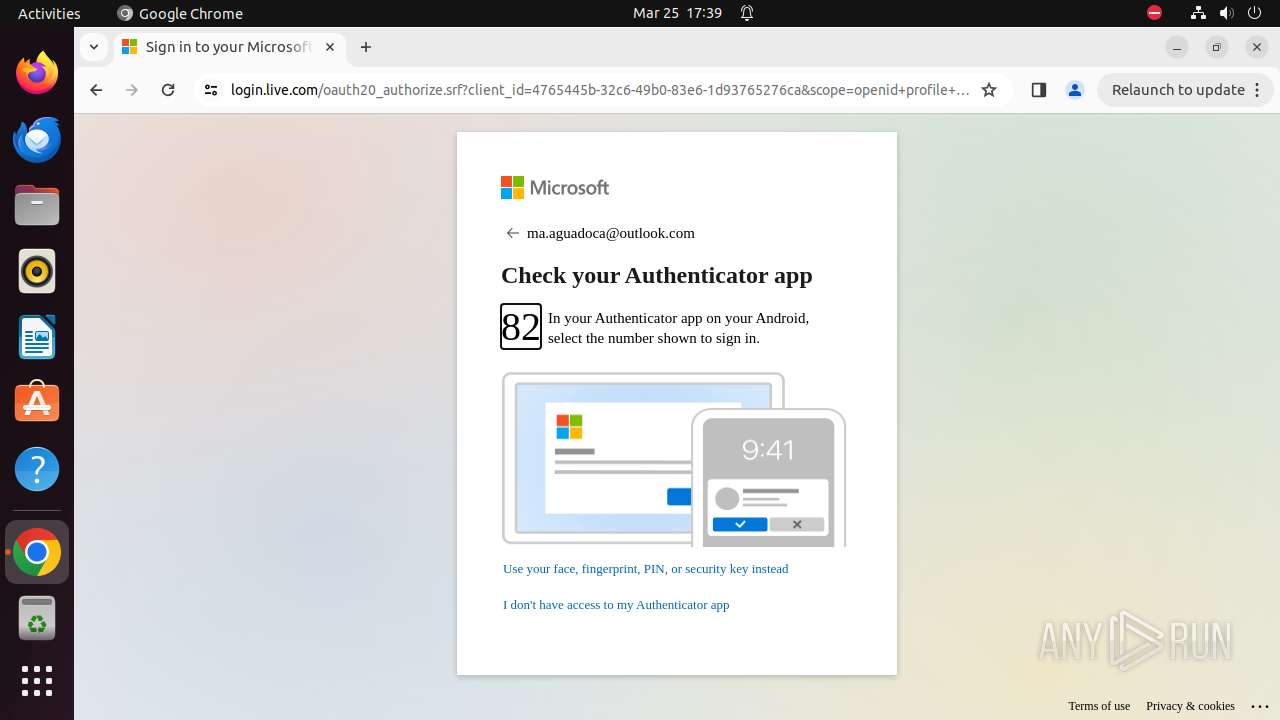Toggle the Chrome side panel
Image resolution: width=1280 pixels, height=720 pixels.
[x=1038, y=90]
